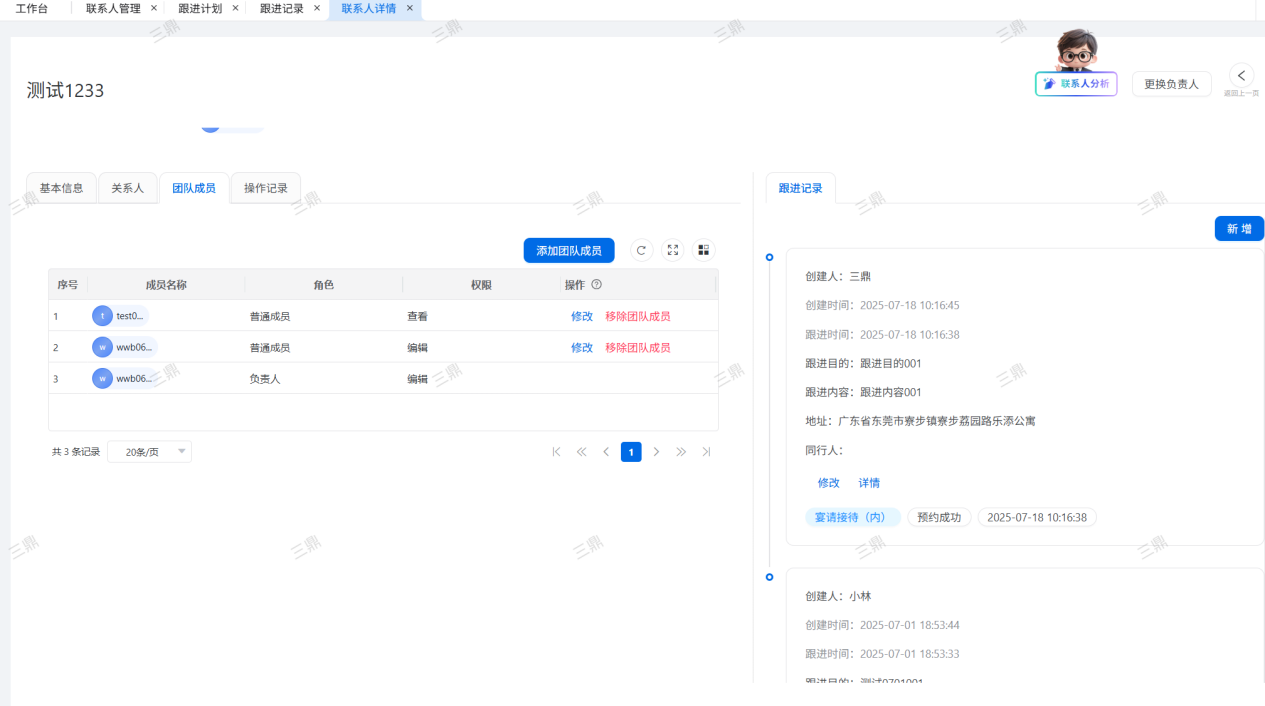Switch to the 操作记录 tab
The width and height of the screenshot is (1265, 706).
coord(266,188)
